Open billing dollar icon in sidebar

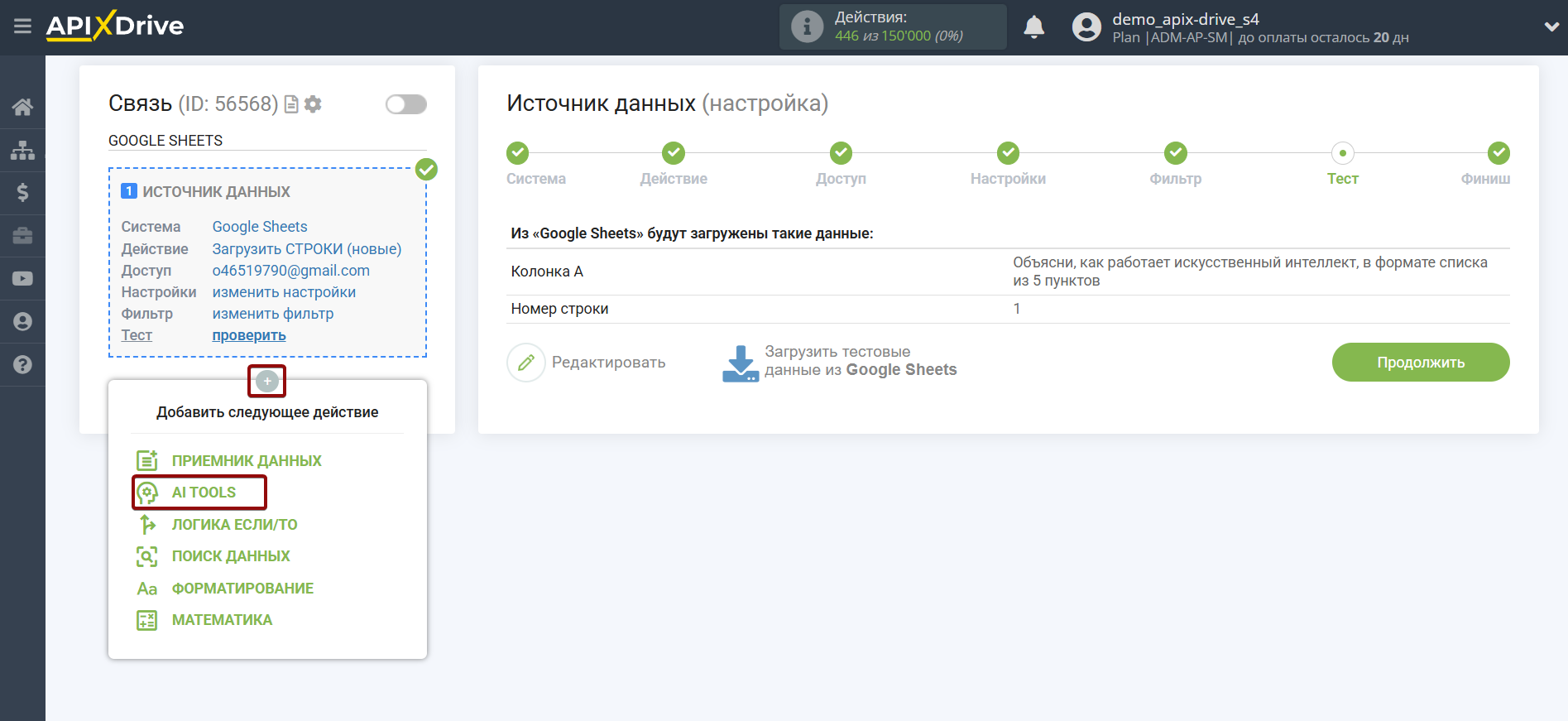[22, 193]
